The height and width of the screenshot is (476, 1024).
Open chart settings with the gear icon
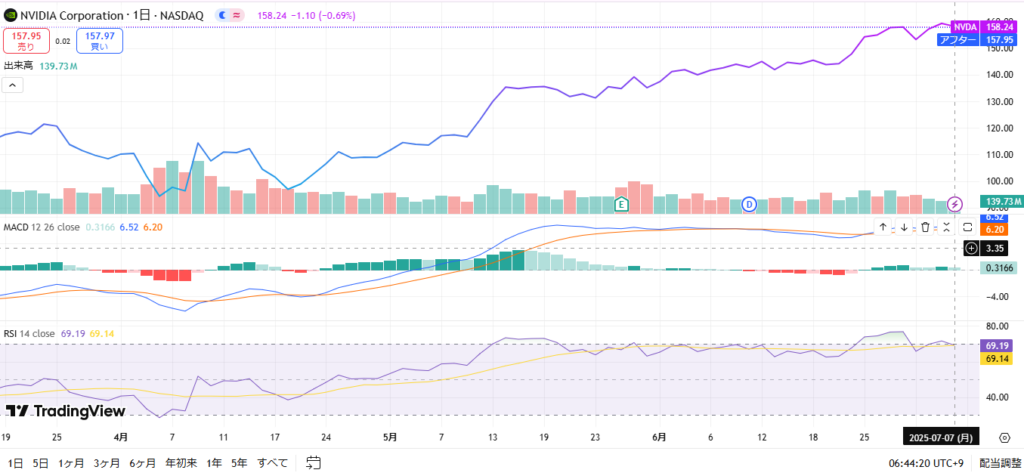point(1004,437)
